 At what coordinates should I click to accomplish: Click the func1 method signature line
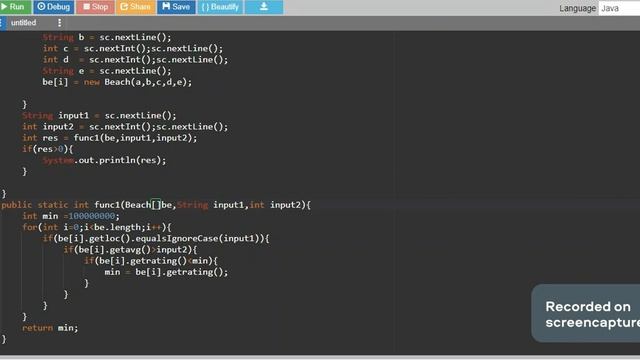pyautogui.click(x=156, y=205)
